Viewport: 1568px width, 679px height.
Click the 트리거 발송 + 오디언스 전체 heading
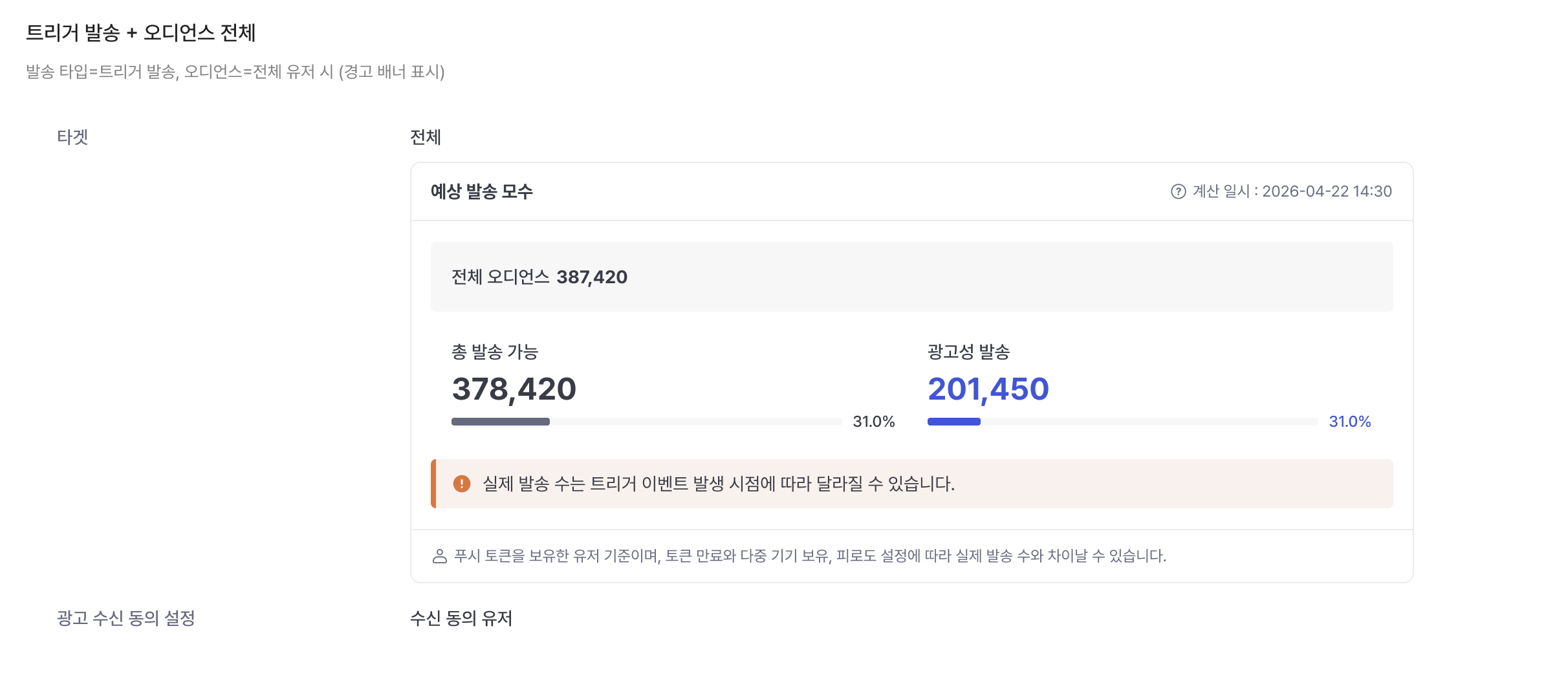[141, 32]
